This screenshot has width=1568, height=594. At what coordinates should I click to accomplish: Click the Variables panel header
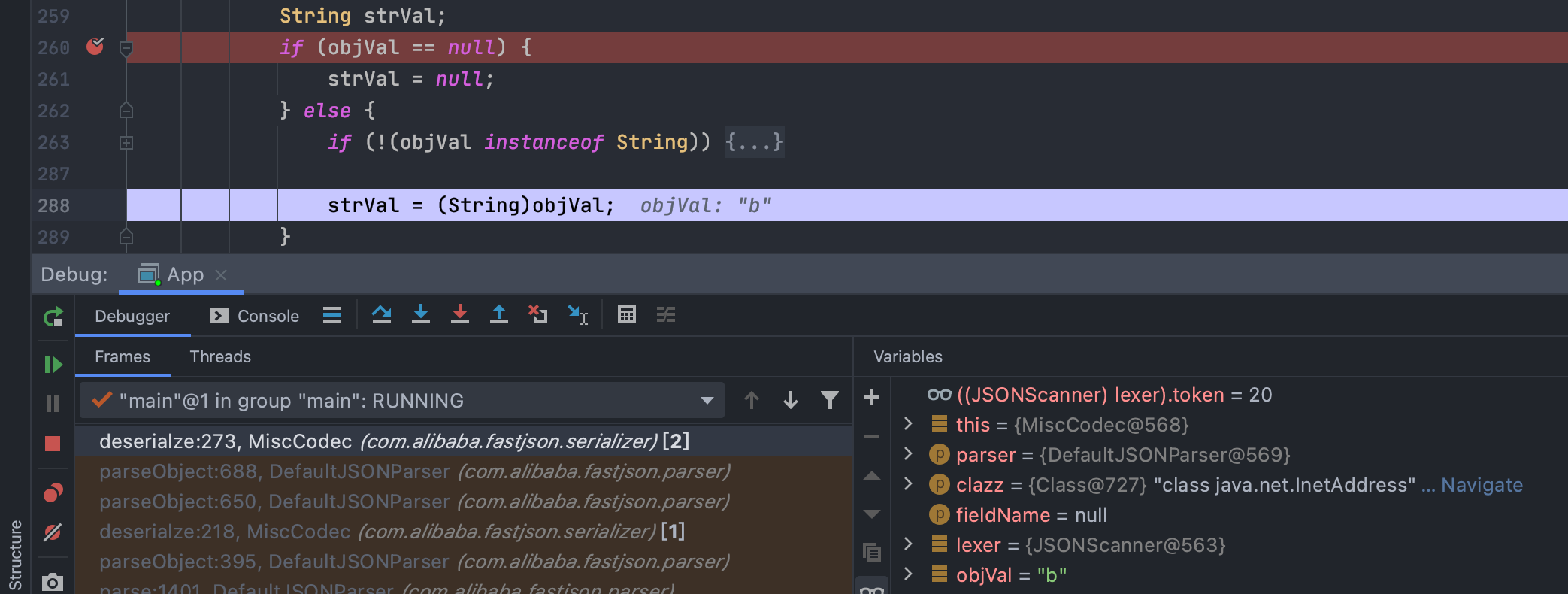(907, 356)
